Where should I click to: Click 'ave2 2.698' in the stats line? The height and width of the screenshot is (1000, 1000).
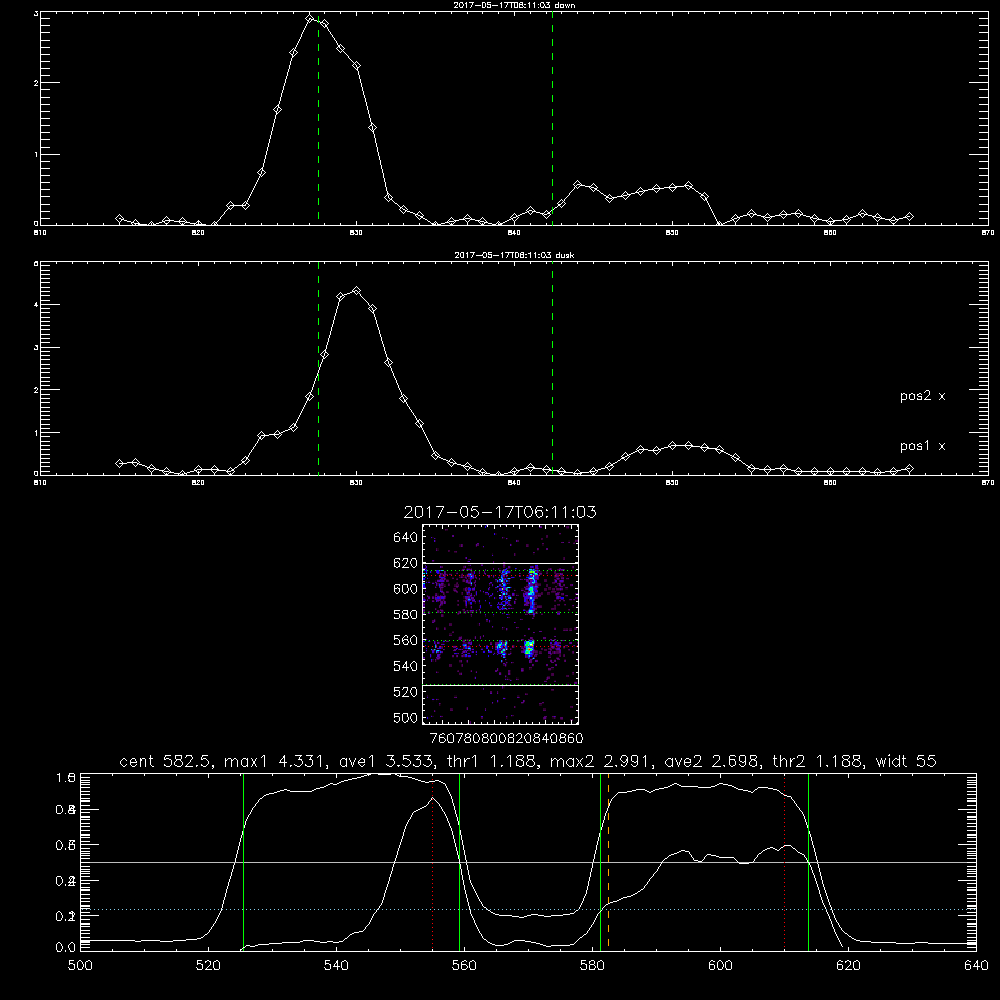[712, 761]
